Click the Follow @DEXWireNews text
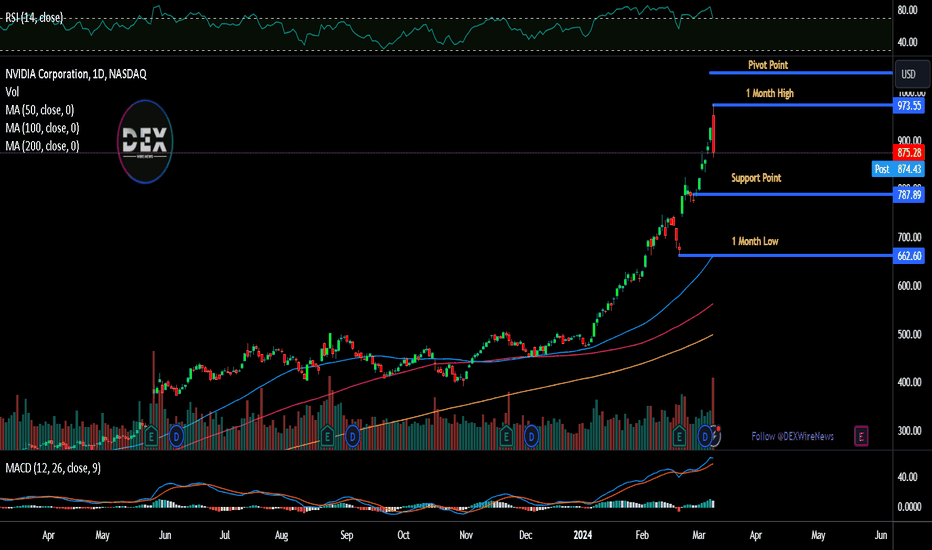 792,436
